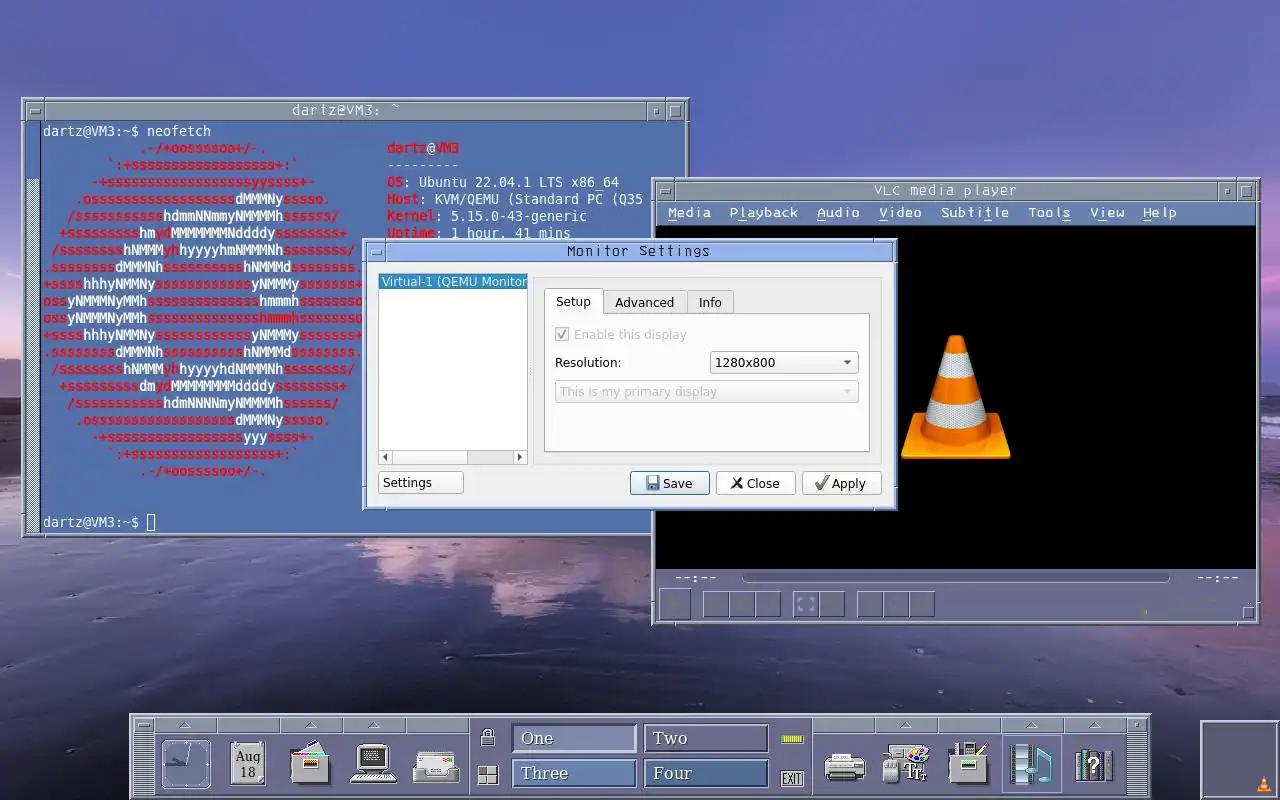Switch to workspace Four

pyautogui.click(x=706, y=773)
